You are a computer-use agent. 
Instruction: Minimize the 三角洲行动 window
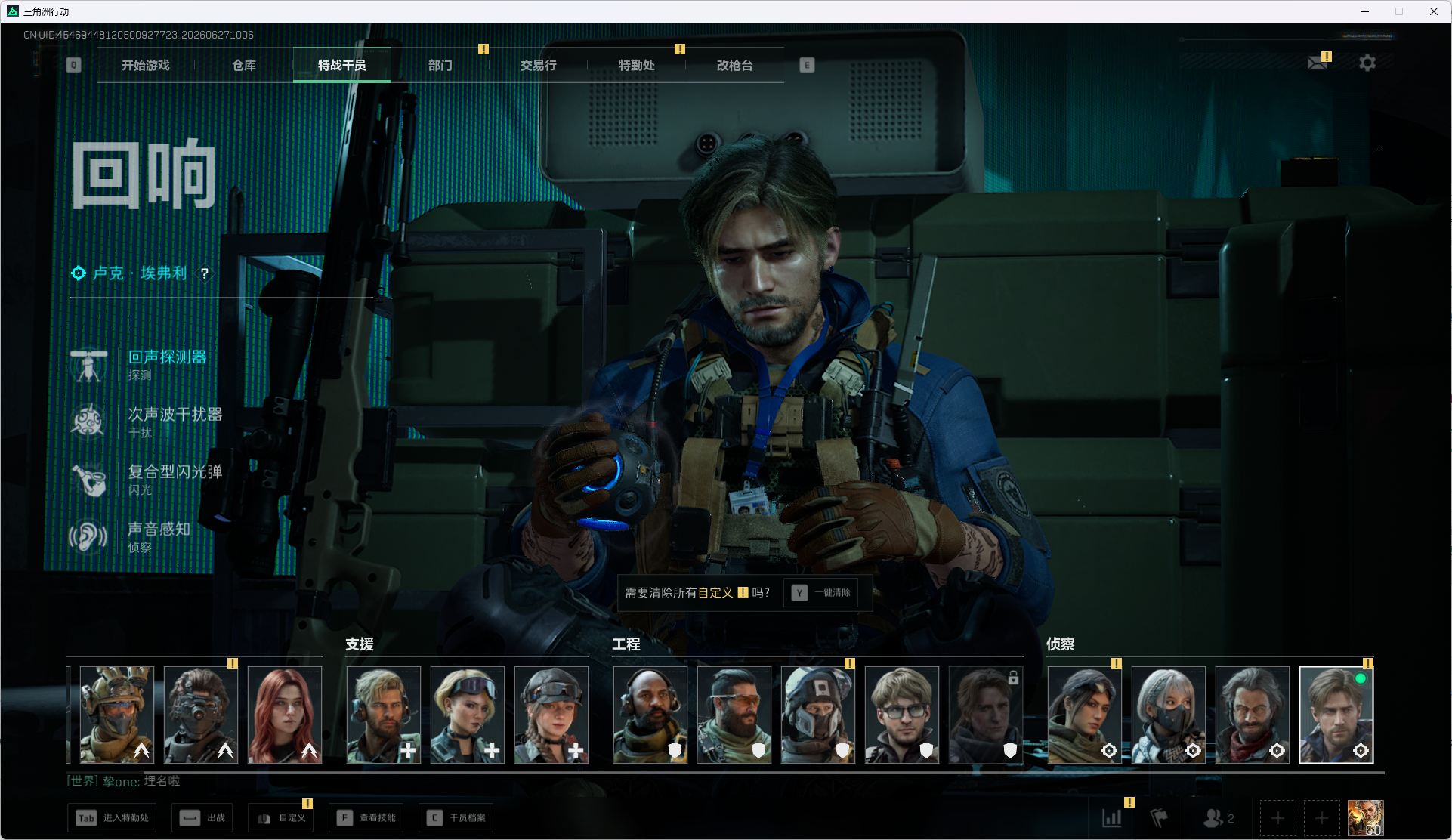coord(1365,11)
